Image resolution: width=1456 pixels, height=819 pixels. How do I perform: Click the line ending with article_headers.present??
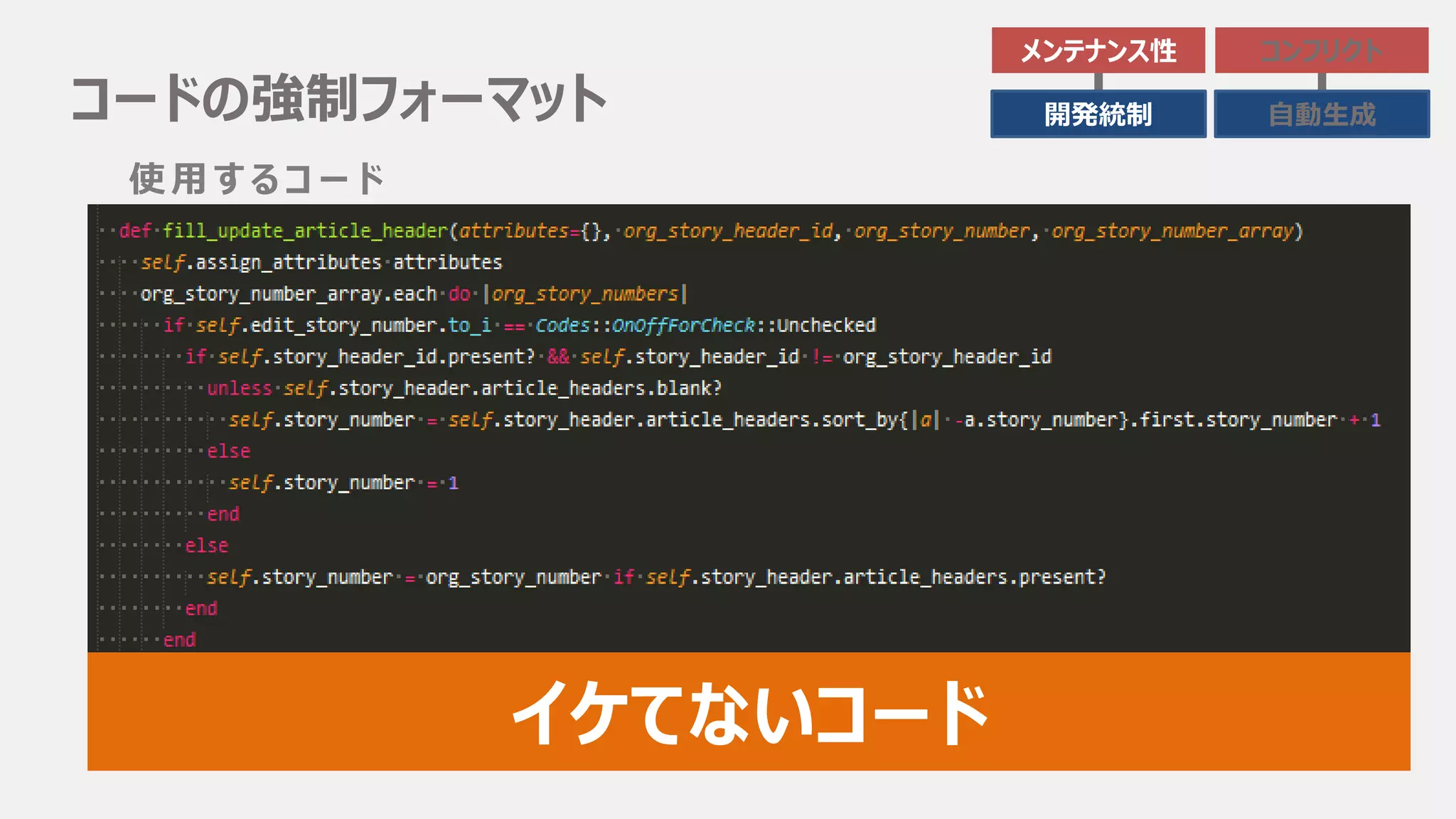[x=656, y=577]
